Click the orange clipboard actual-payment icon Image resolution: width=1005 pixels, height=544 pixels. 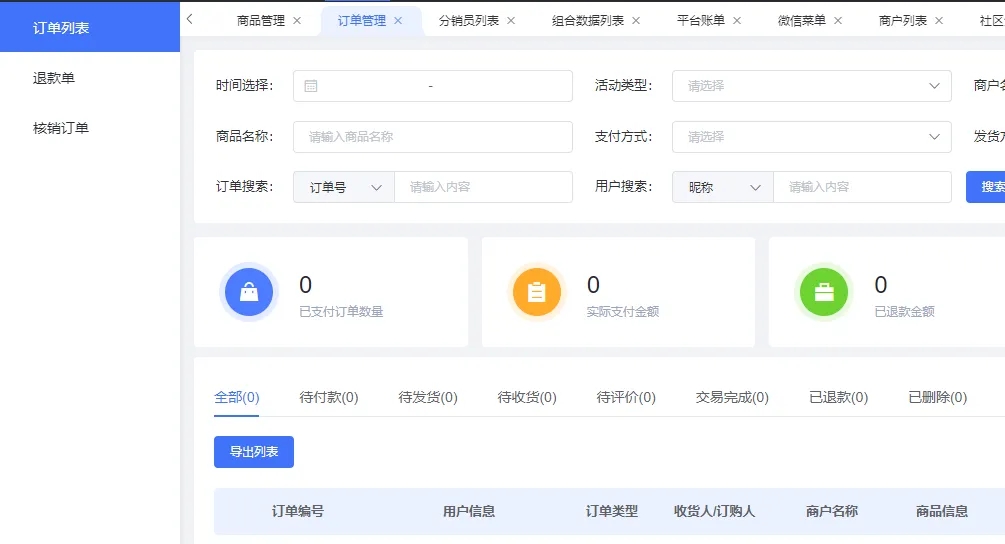[537, 292]
